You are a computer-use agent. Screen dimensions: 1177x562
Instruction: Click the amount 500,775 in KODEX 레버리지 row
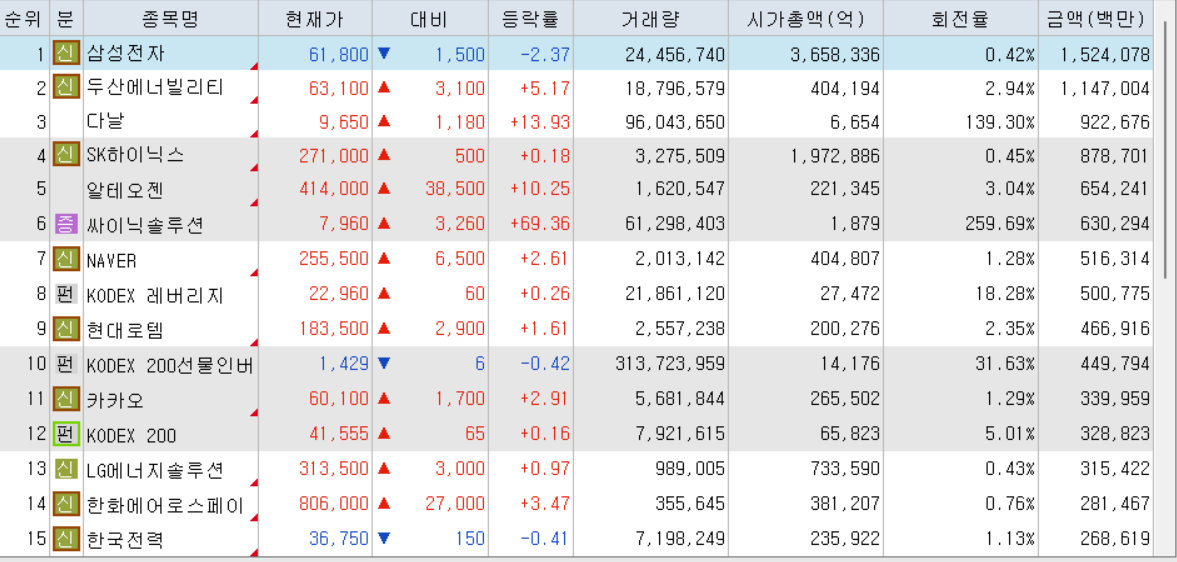coord(1115,295)
